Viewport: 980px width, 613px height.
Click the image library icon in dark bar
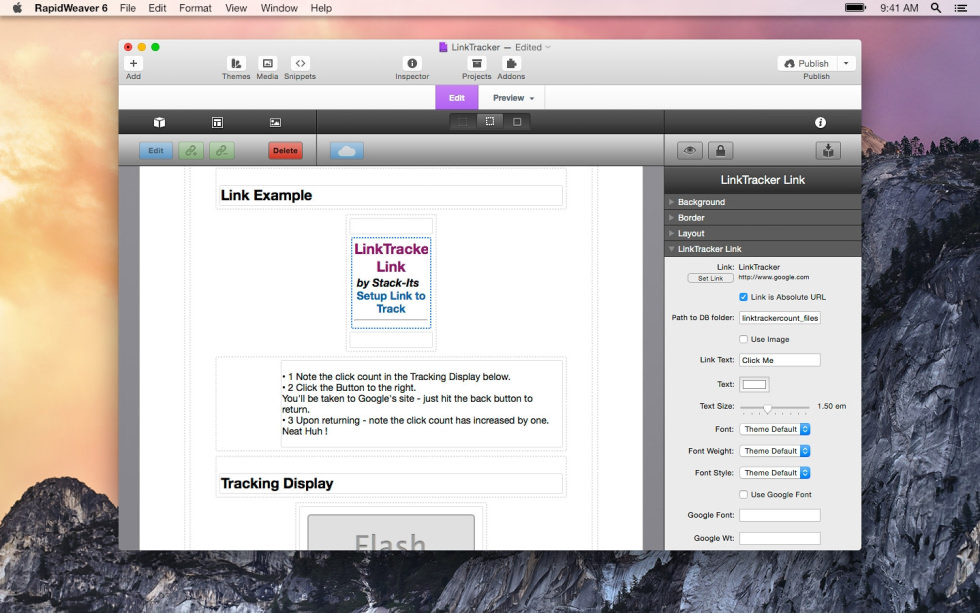click(275, 122)
